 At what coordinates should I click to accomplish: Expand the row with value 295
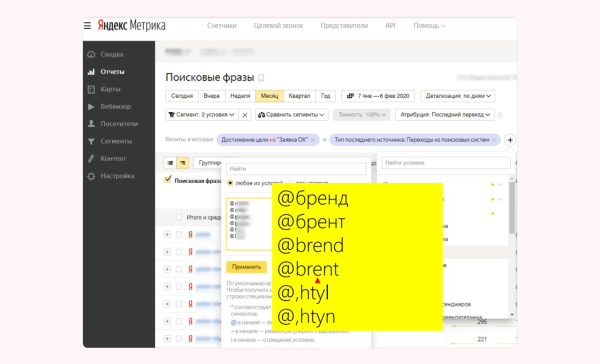[167, 322]
